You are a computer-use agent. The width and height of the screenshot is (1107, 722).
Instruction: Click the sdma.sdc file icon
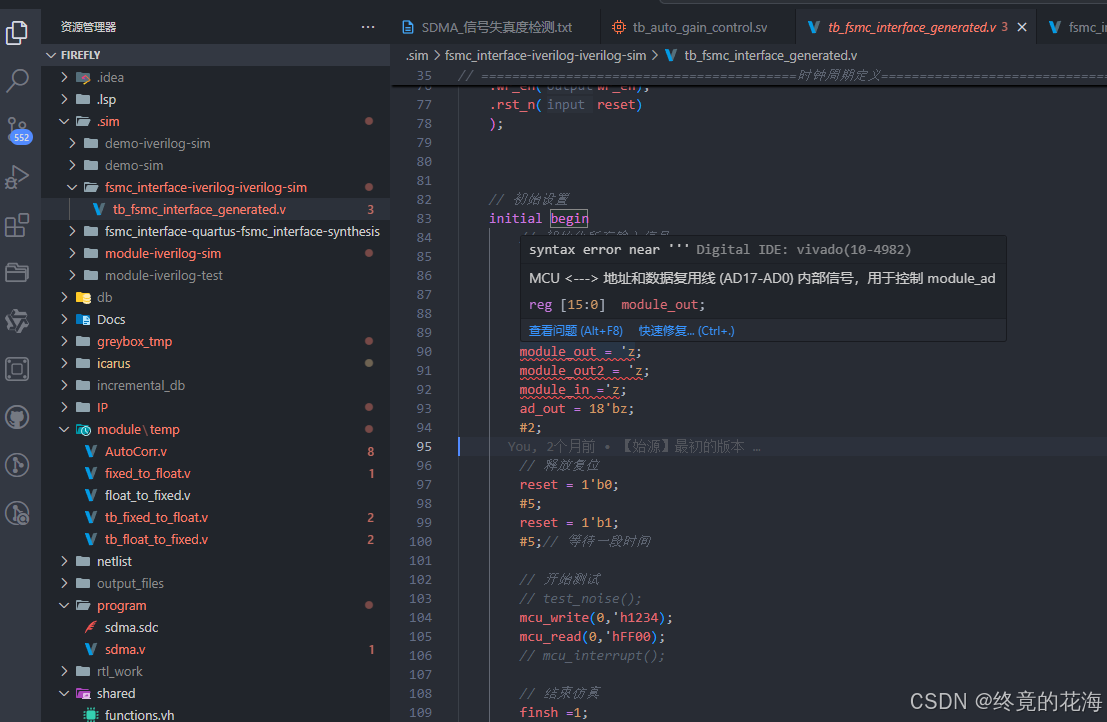[90, 627]
